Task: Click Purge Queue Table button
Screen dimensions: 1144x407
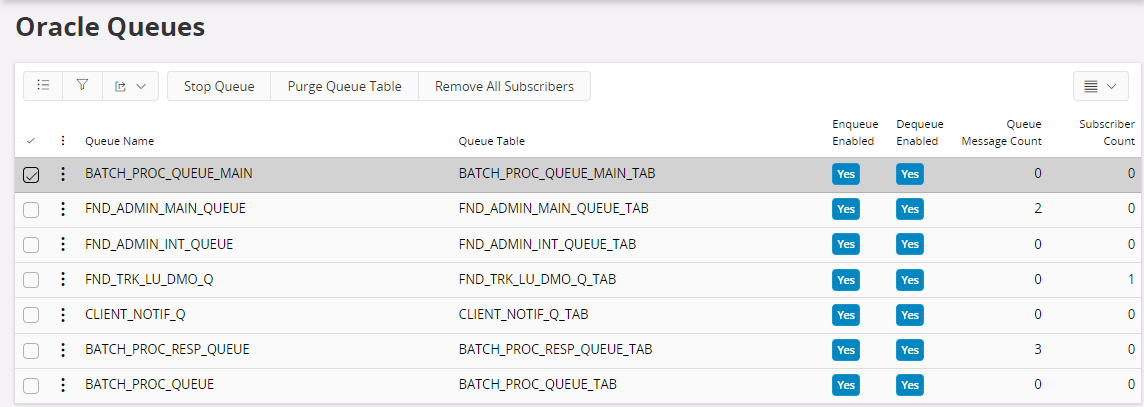Action: 344,86
